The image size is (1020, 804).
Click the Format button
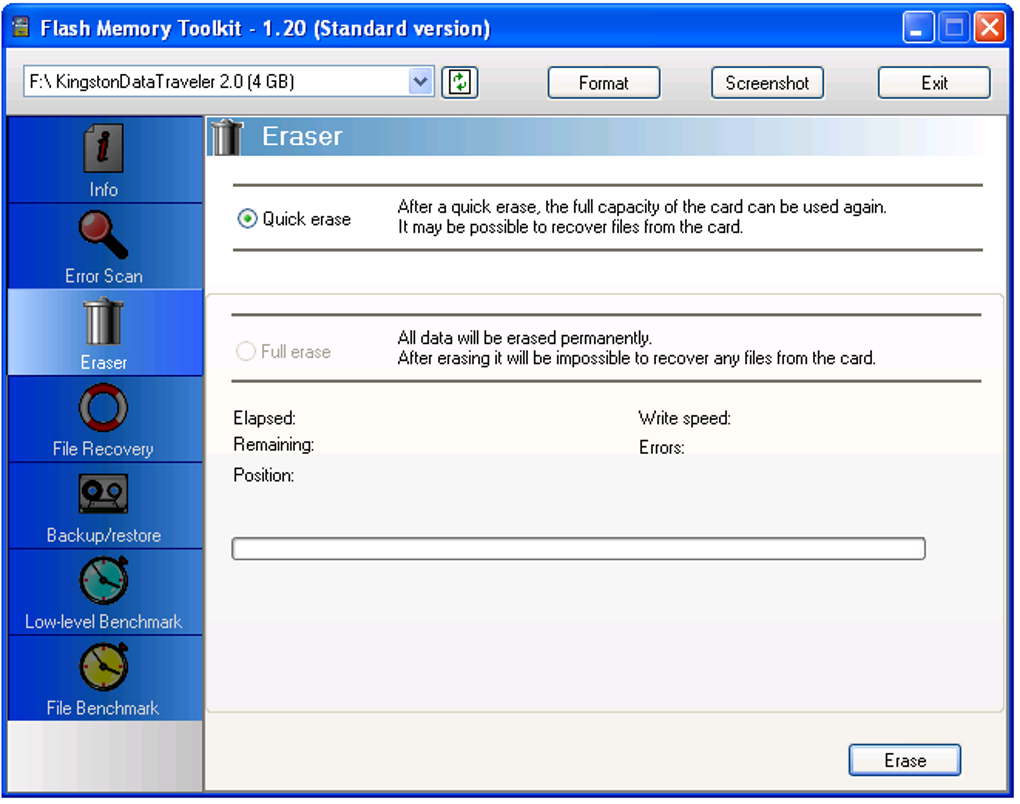click(604, 83)
